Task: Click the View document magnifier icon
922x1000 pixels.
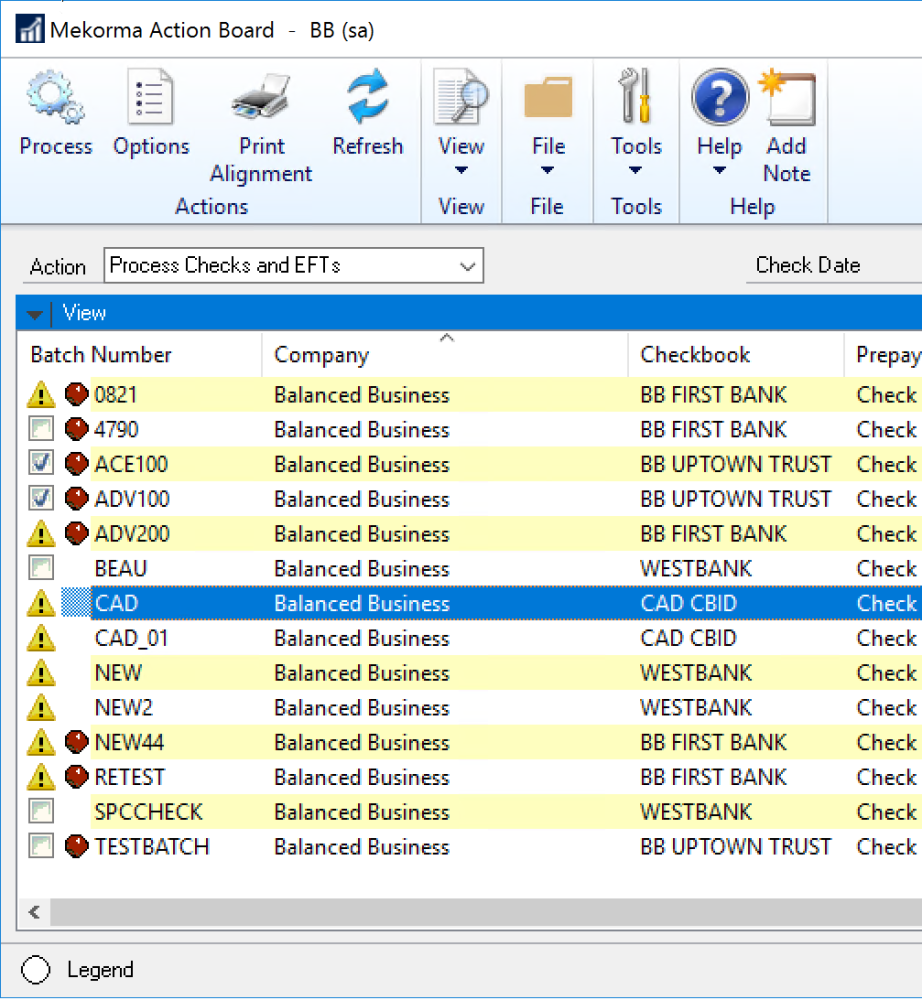Action: point(461,96)
